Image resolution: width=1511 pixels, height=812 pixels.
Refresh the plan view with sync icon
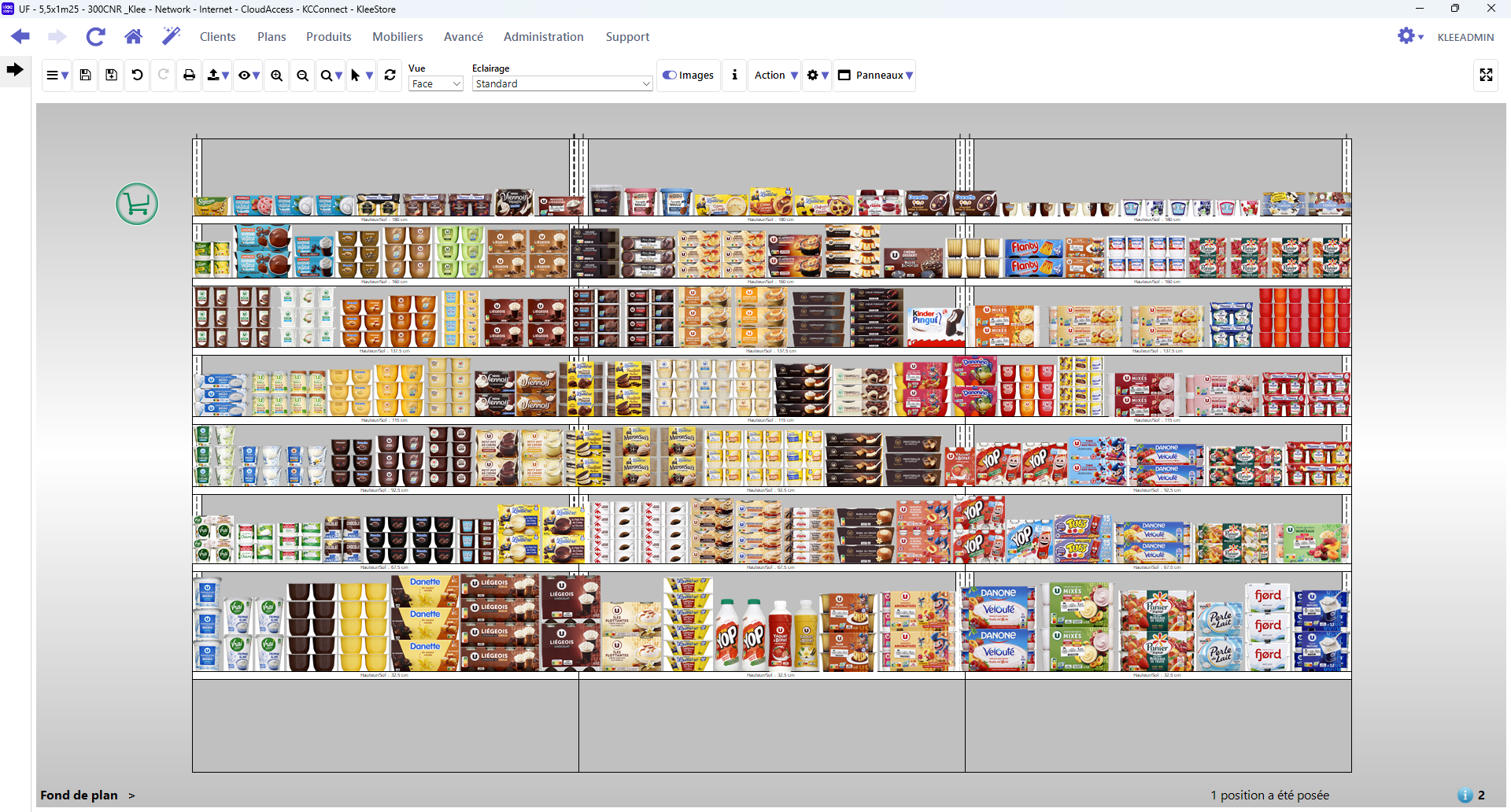pyautogui.click(x=390, y=76)
